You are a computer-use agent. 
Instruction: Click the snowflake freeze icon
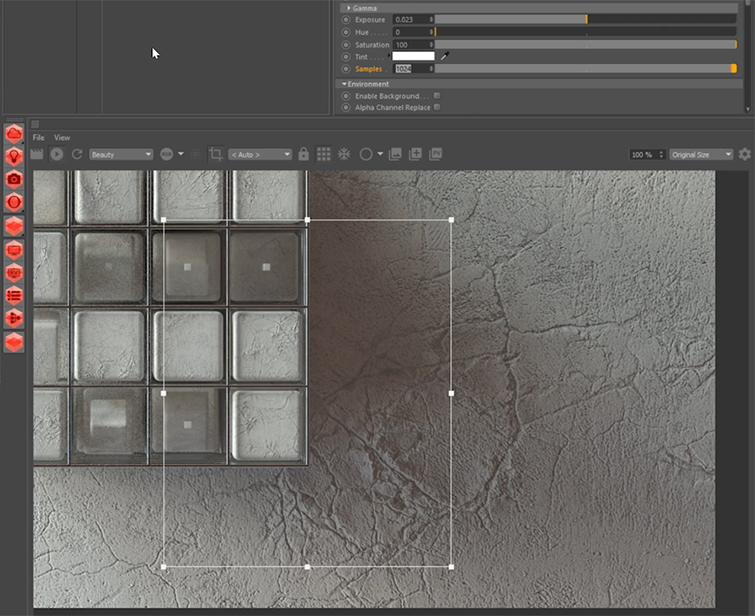point(343,154)
